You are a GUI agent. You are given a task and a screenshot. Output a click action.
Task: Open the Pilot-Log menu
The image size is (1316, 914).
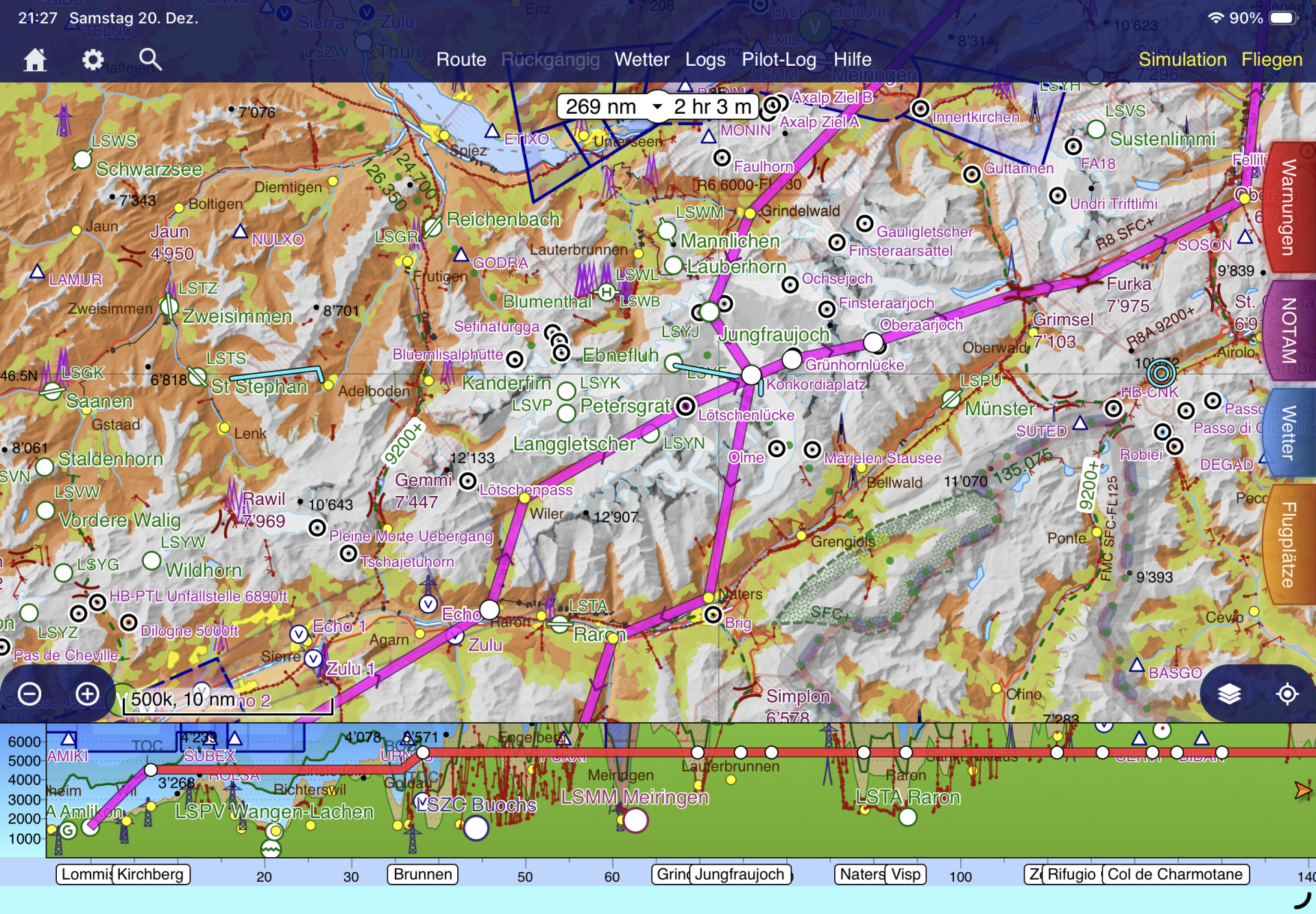click(779, 60)
